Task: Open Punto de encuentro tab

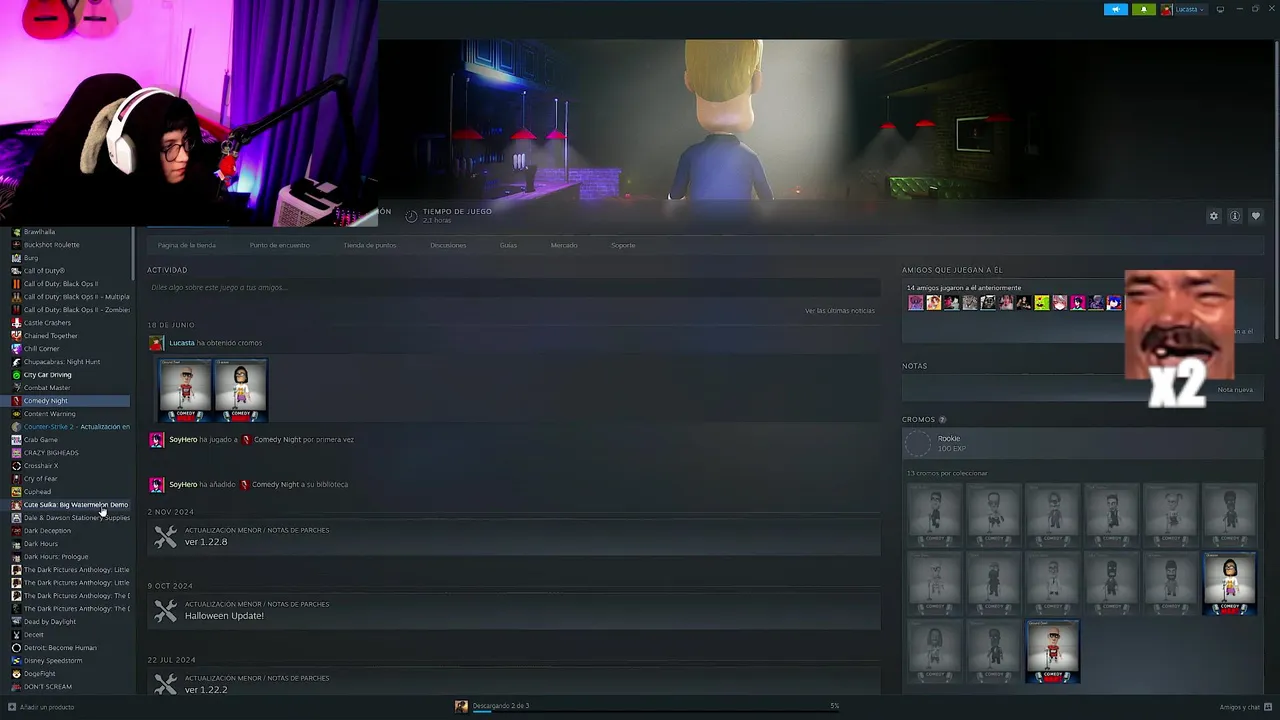Action: (279, 245)
